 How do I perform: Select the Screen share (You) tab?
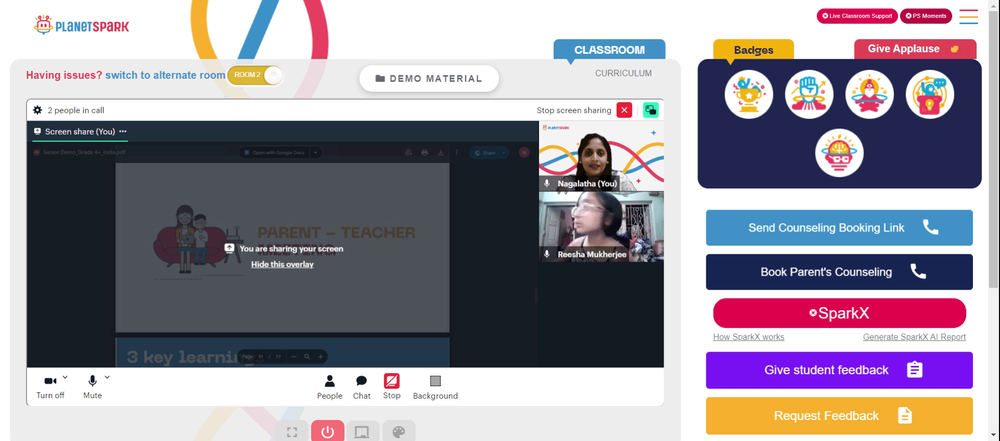coord(80,131)
